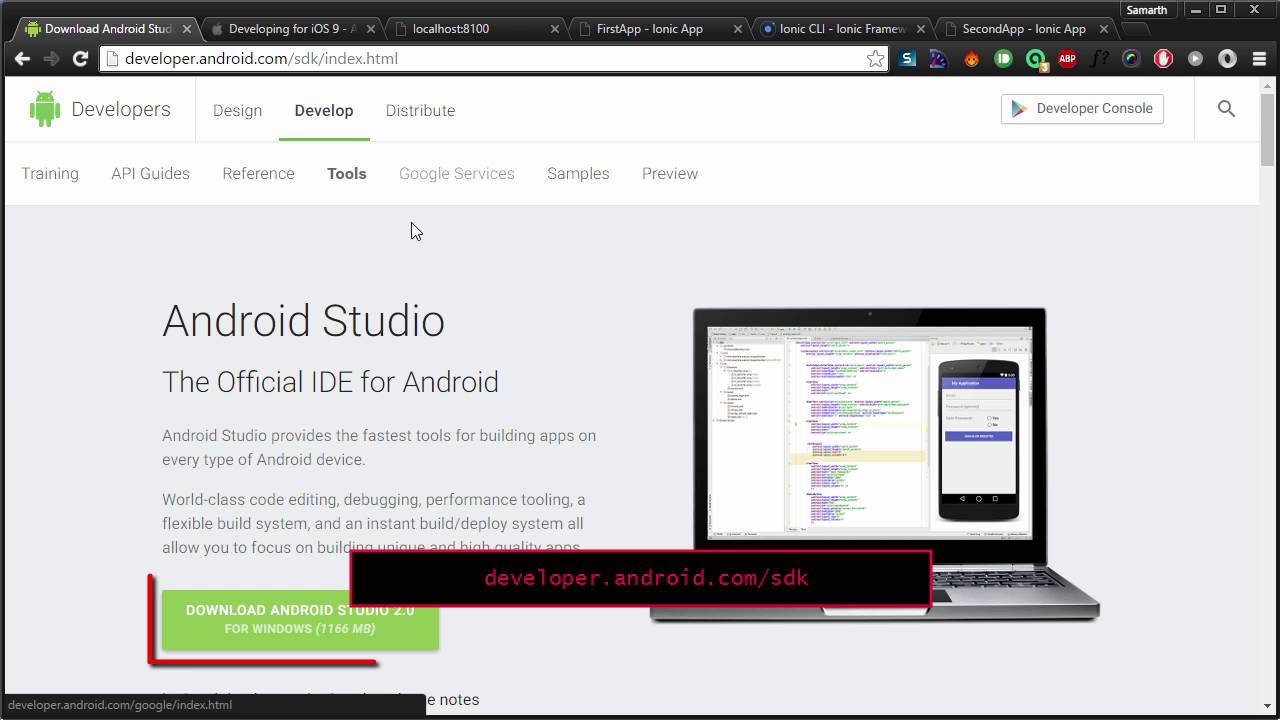The height and width of the screenshot is (720, 1280).
Task: Click the Android Developers robot logo
Action: [44, 109]
